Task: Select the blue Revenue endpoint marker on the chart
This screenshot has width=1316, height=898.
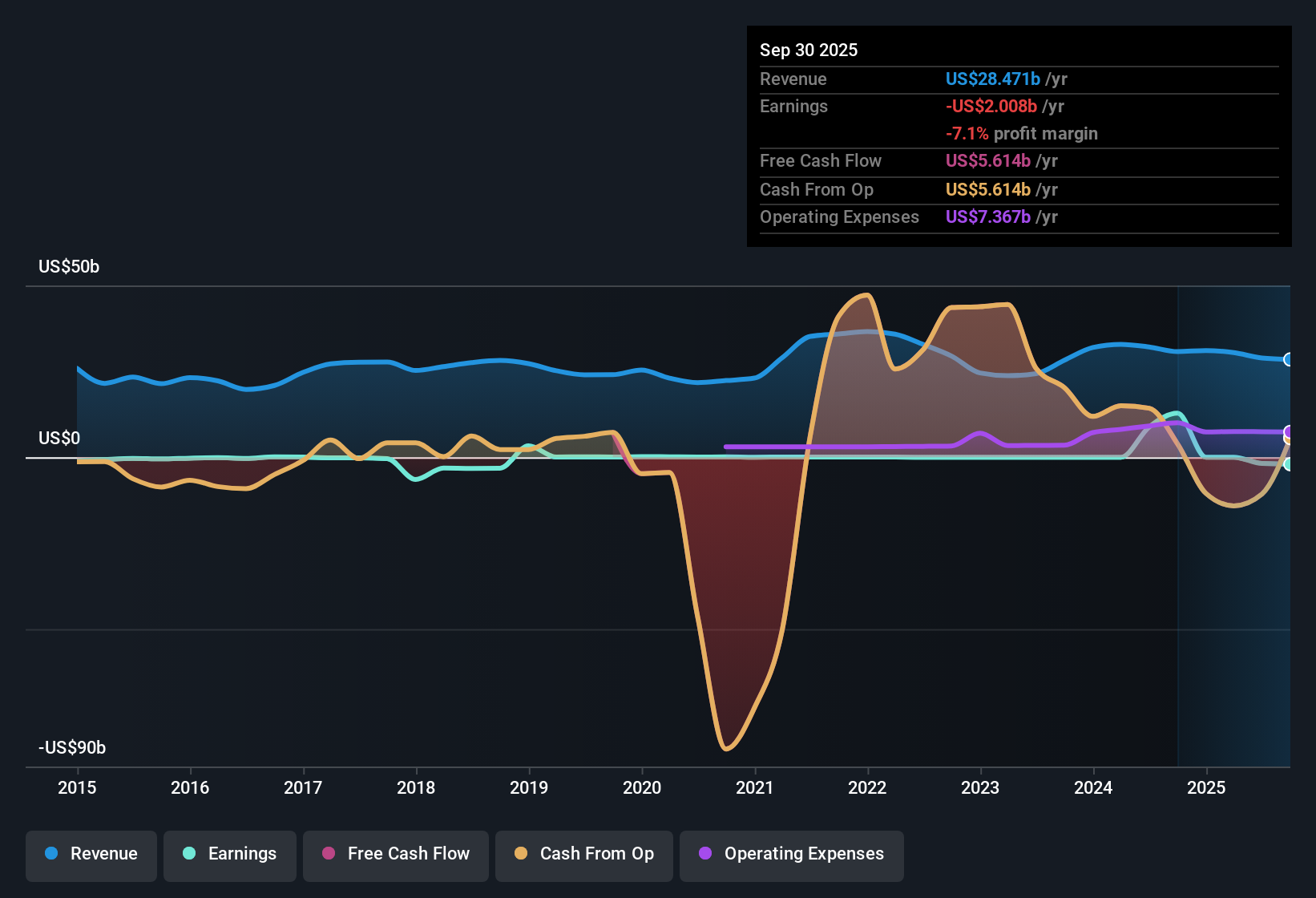Action: click(x=1289, y=359)
